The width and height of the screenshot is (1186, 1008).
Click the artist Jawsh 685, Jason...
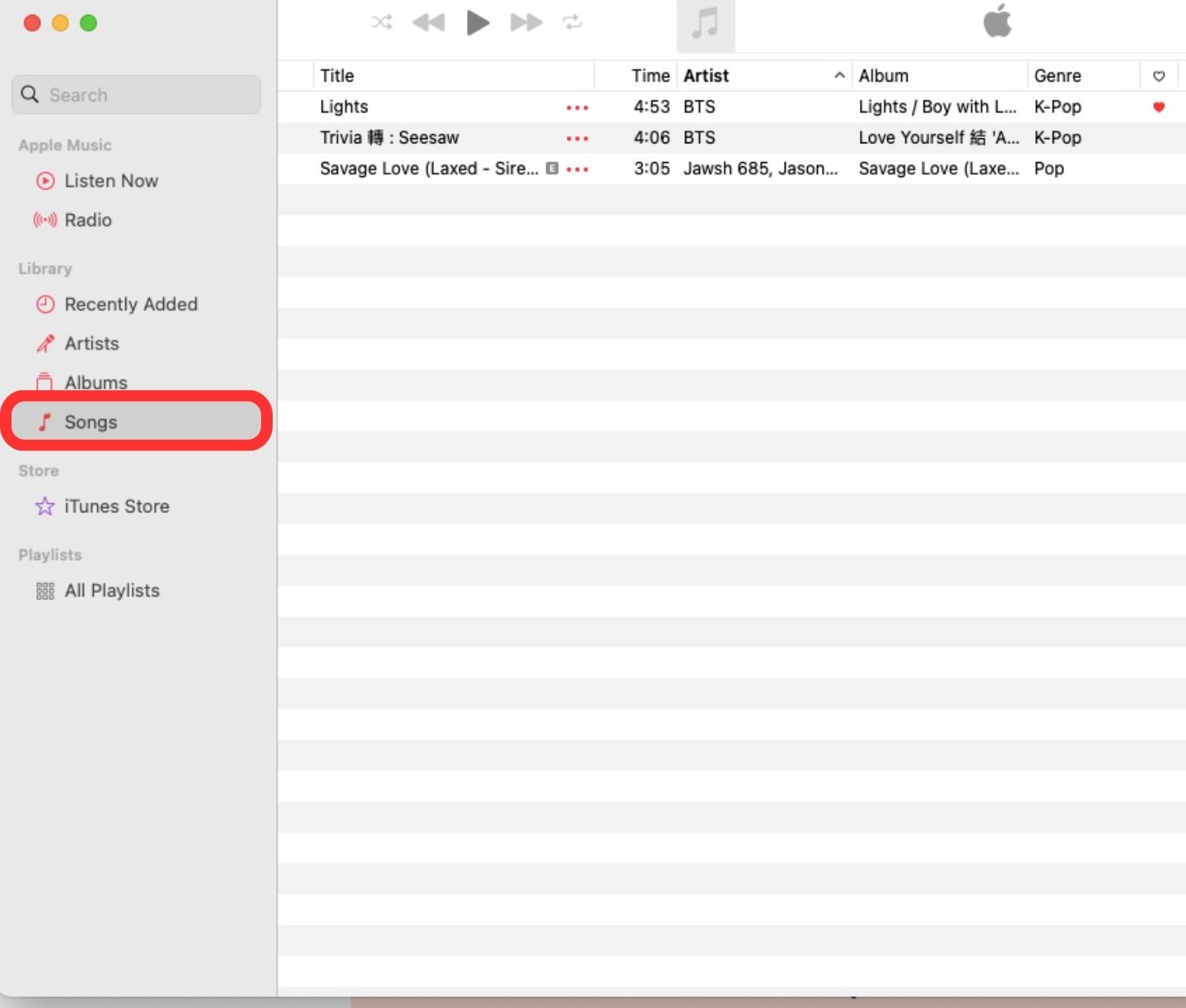click(761, 169)
